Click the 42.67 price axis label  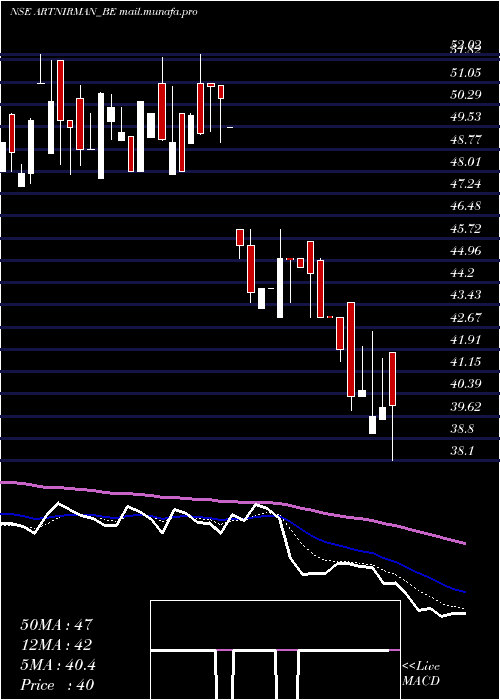click(x=466, y=317)
